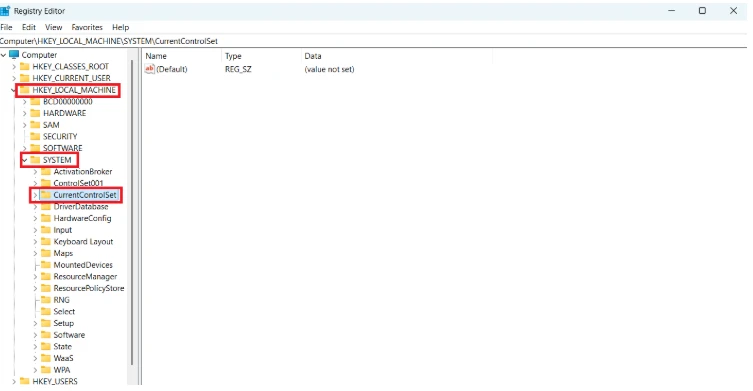Screen dimensions: 753x391
Task: Expand the CurrentControlSet chevron
Action: coord(35,195)
